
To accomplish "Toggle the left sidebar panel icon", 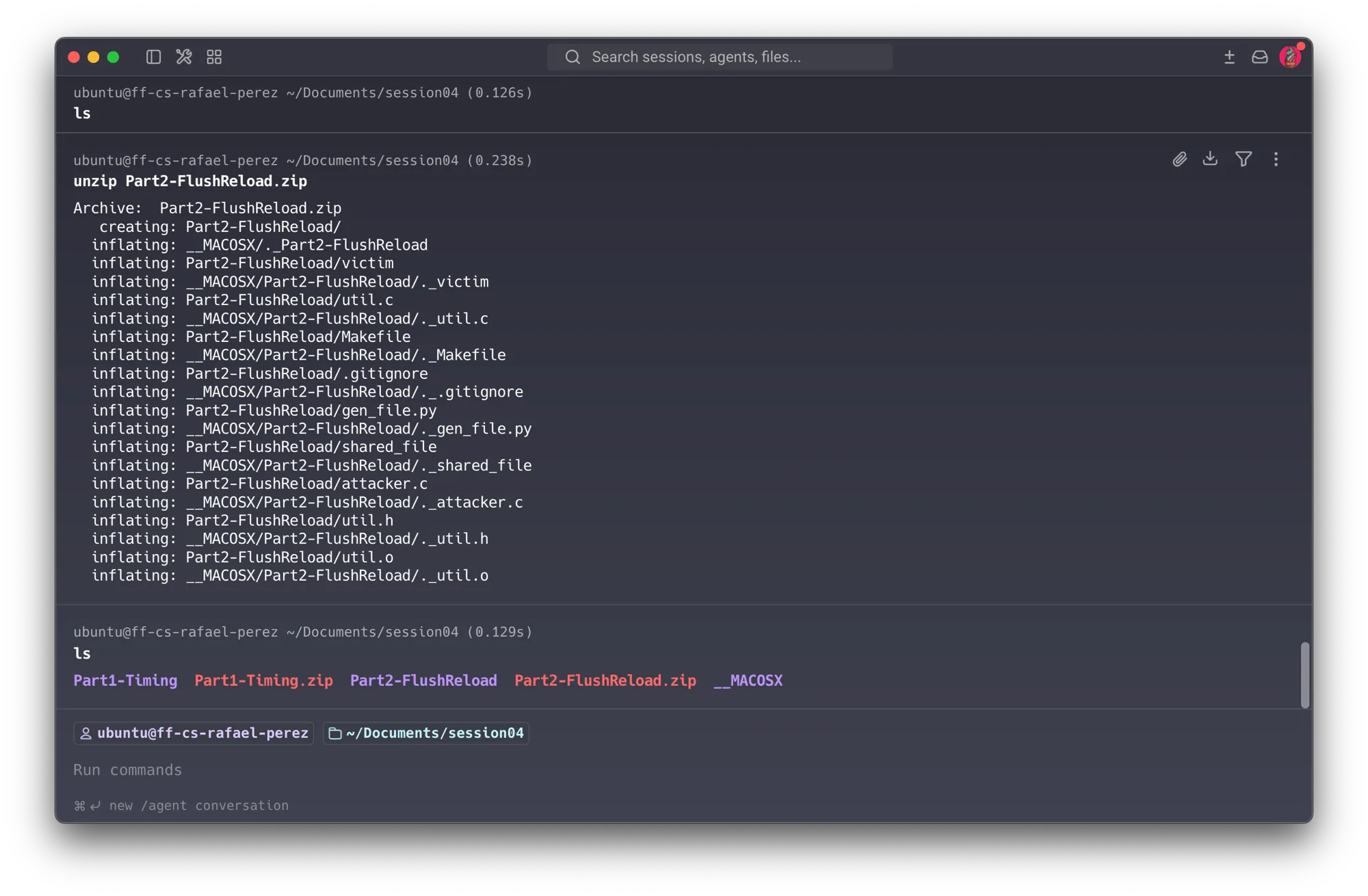I will (153, 57).
